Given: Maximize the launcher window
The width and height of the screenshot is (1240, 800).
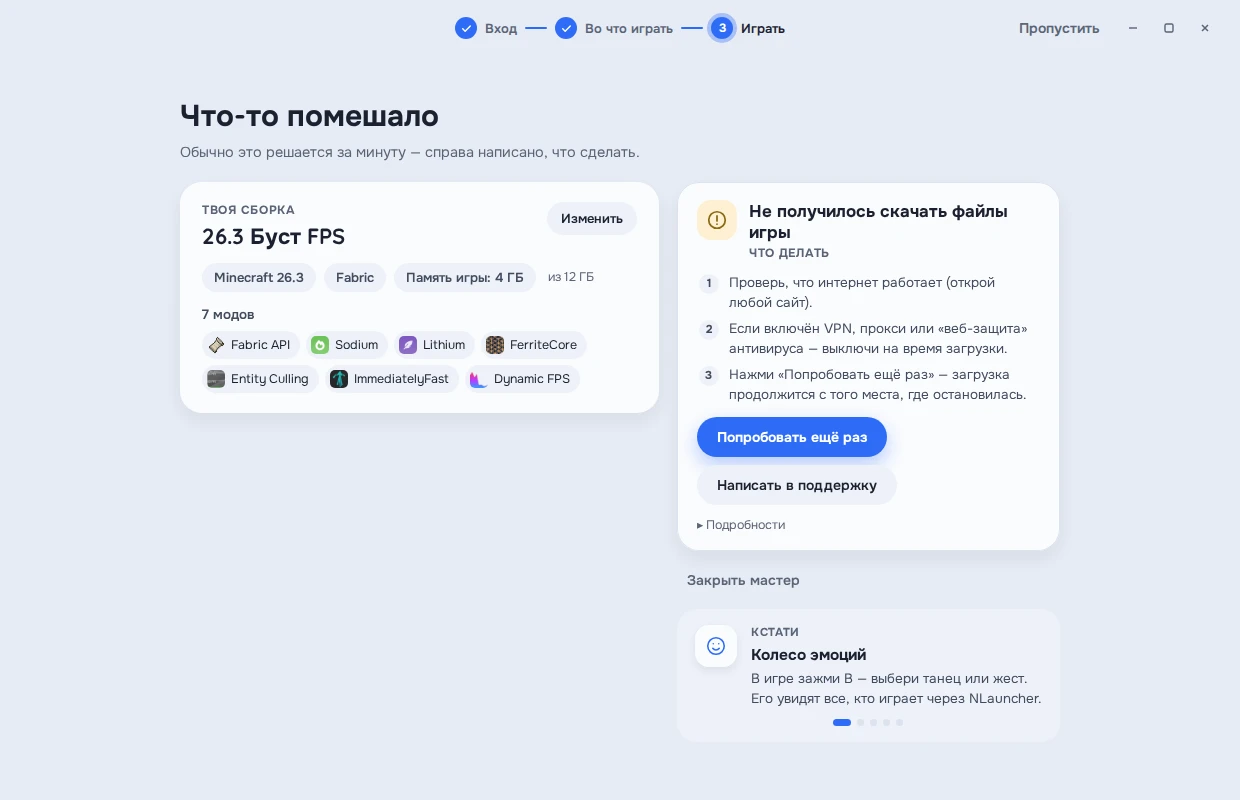Looking at the screenshot, I should pyautogui.click(x=1169, y=28).
